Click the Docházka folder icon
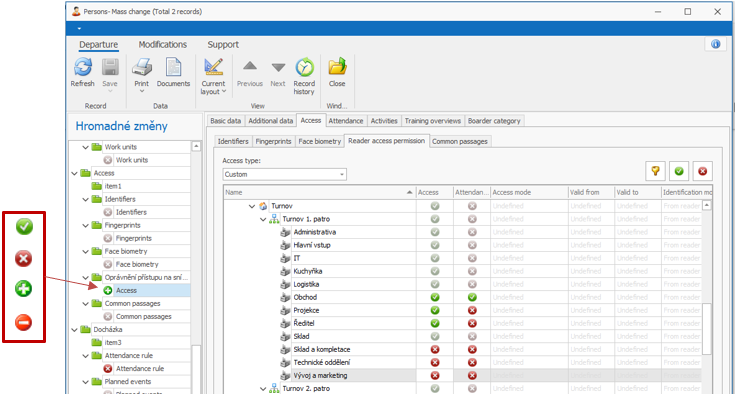Screen dimensions: 737x397 [85, 329]
